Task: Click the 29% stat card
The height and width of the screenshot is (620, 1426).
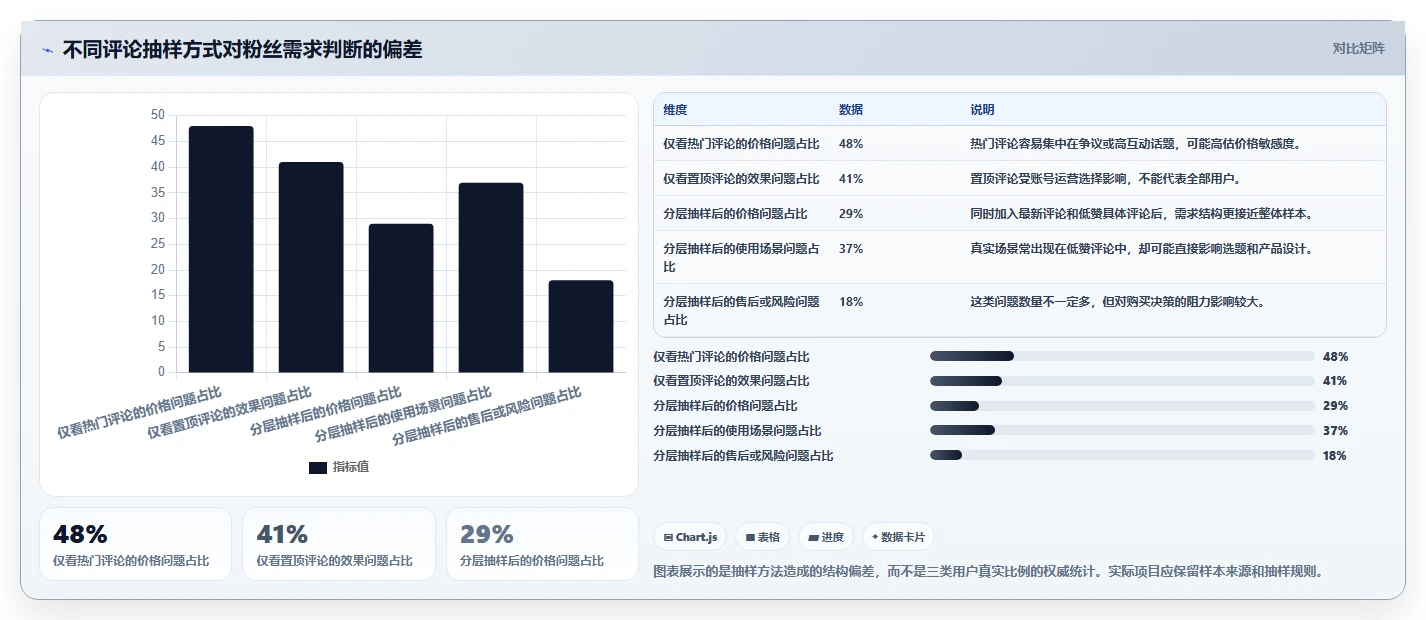Action: [542, 544]
